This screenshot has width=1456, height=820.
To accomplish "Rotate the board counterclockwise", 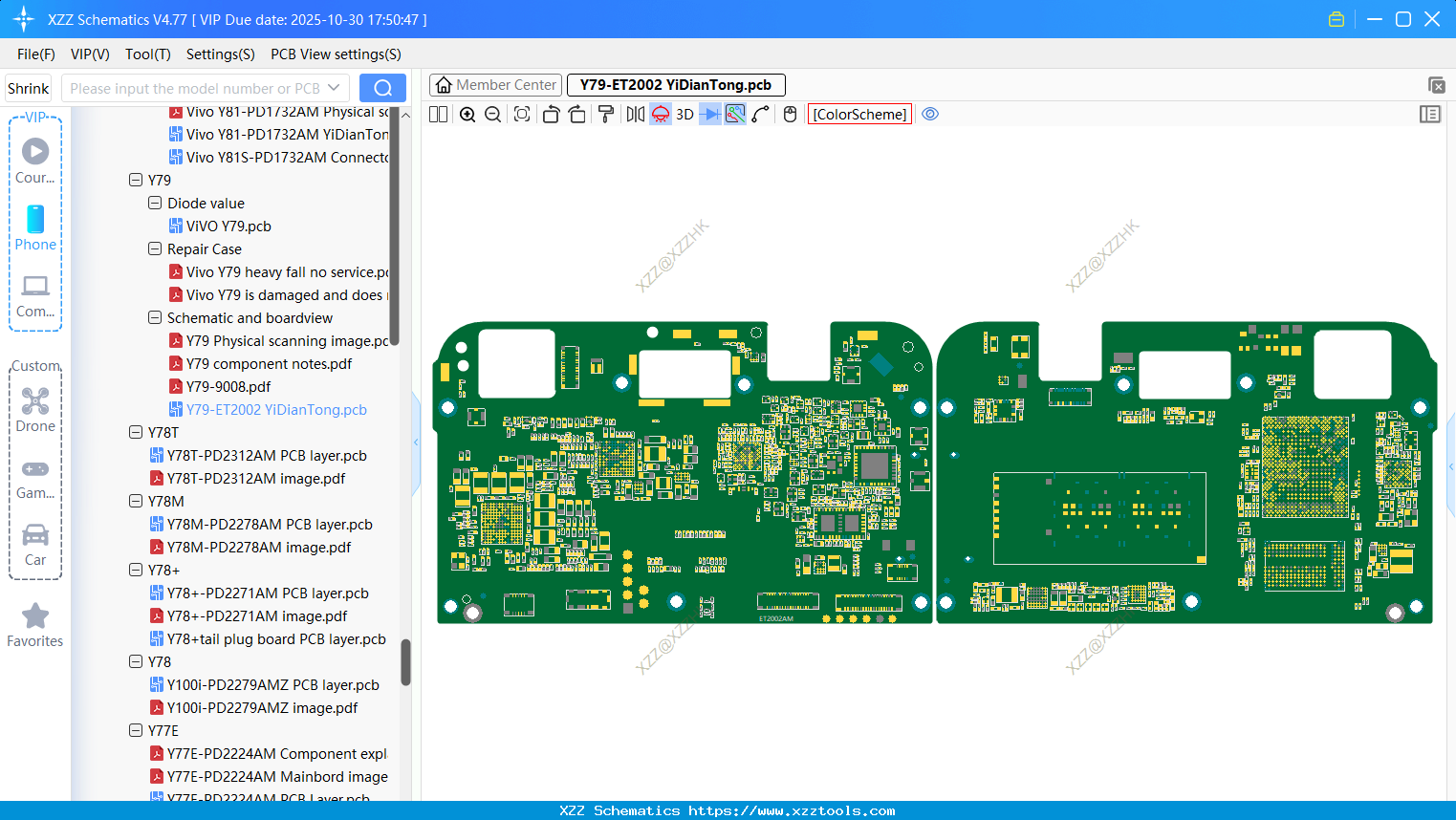I will pos(551,115).
